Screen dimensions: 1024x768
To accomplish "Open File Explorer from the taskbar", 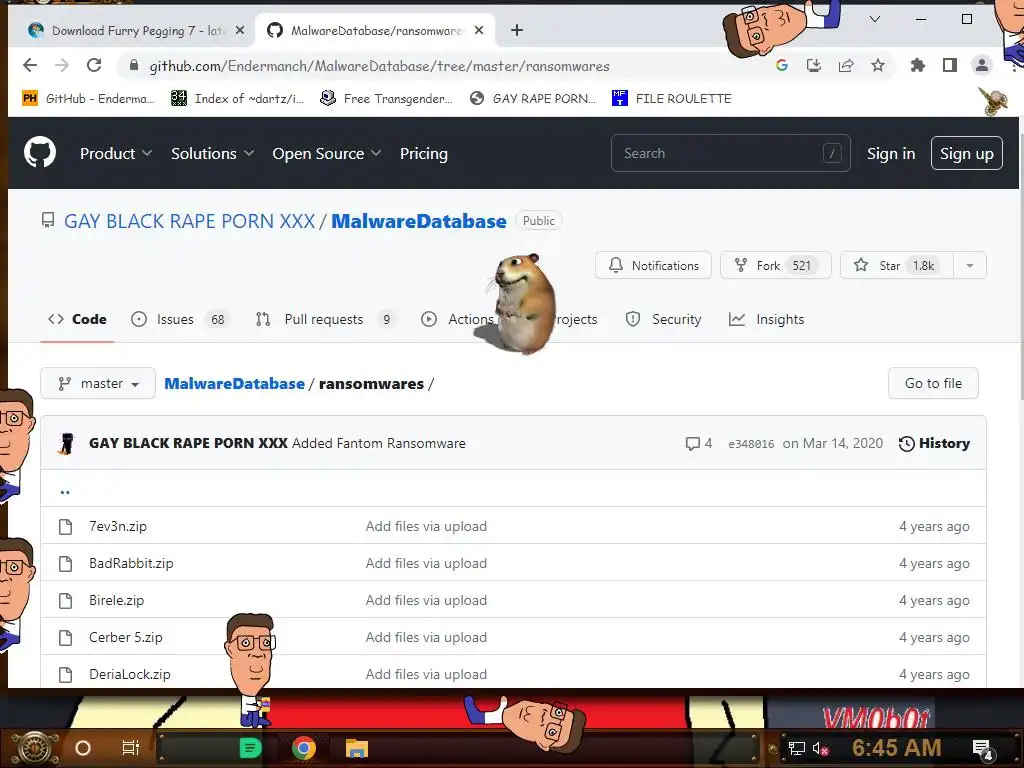I will tap(357, 748).
